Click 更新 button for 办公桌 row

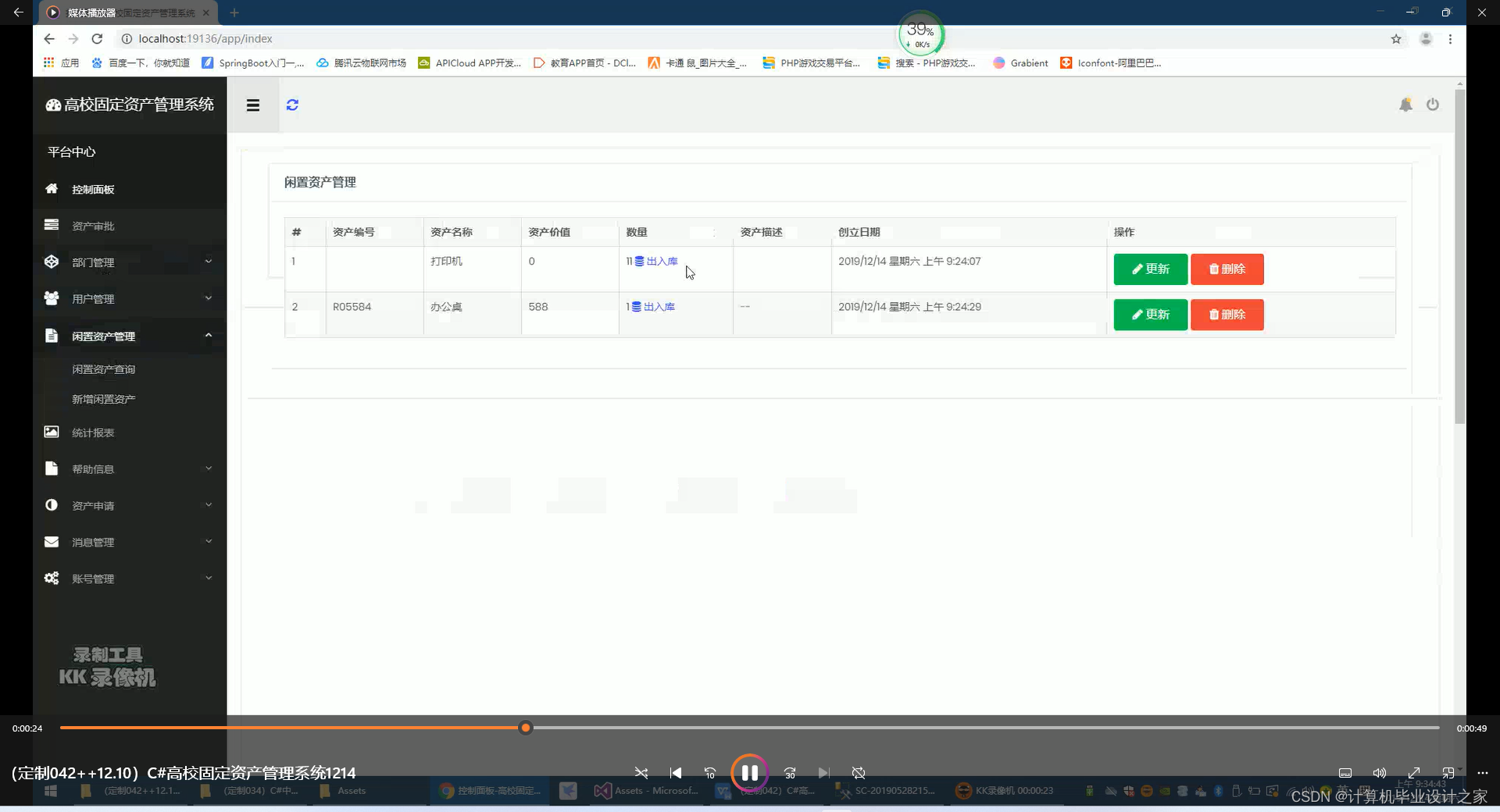[1150, 315]
